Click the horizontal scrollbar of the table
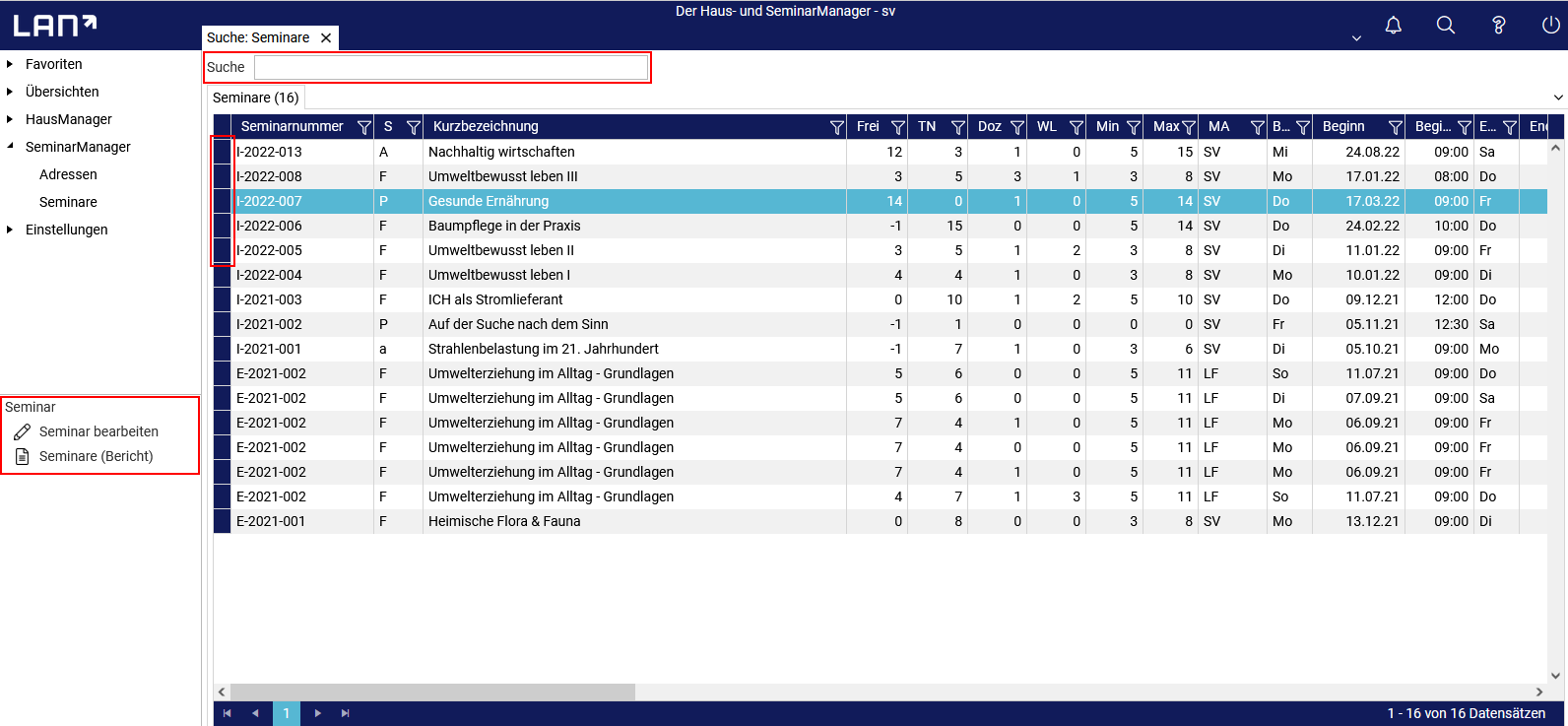 tap(433, 693)
